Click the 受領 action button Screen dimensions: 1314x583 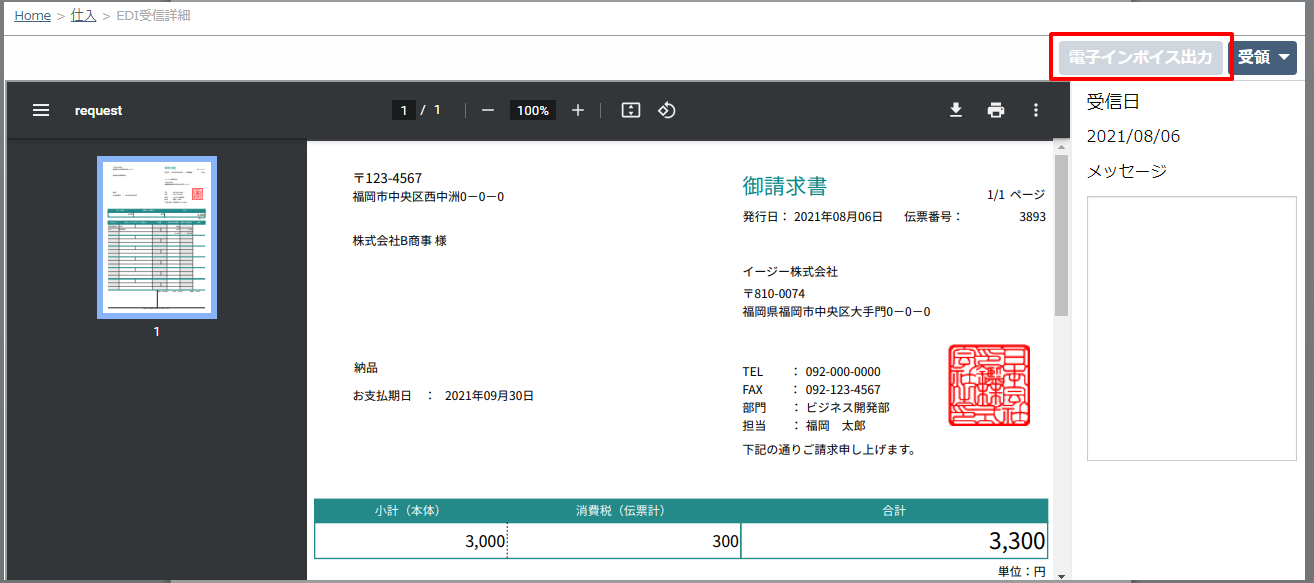pos(1258,57)
